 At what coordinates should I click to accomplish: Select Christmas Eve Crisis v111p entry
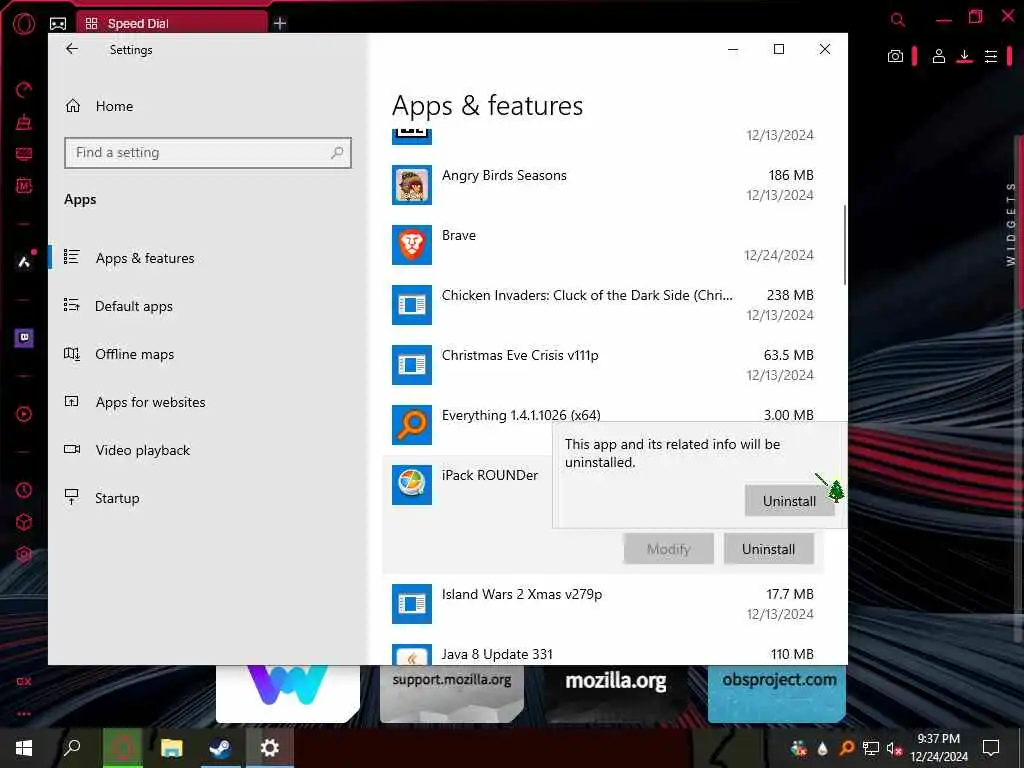pyautogui.click(x=603, y=365)
